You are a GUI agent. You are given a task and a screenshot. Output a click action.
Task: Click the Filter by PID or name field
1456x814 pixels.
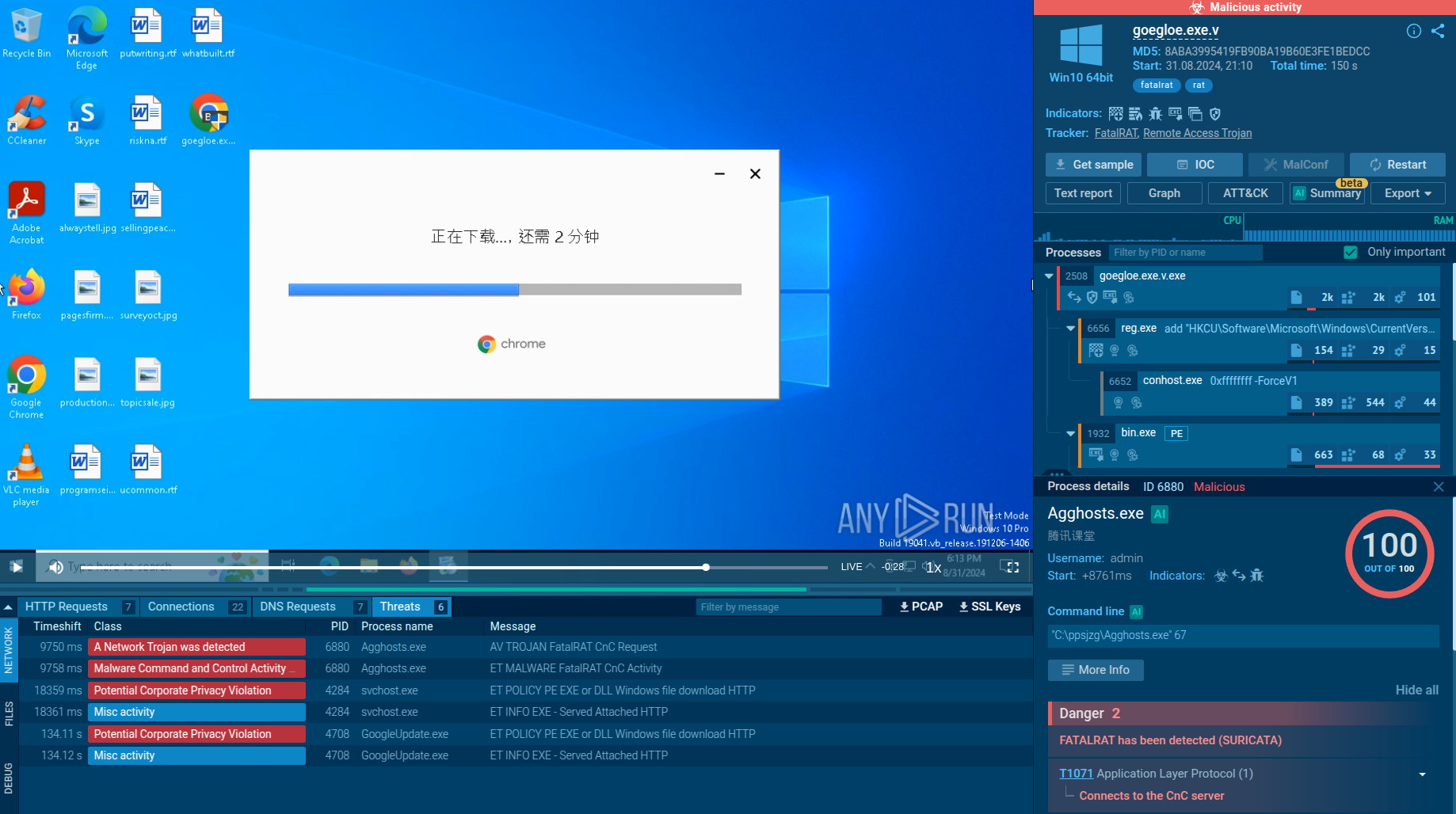point(1184,253)
